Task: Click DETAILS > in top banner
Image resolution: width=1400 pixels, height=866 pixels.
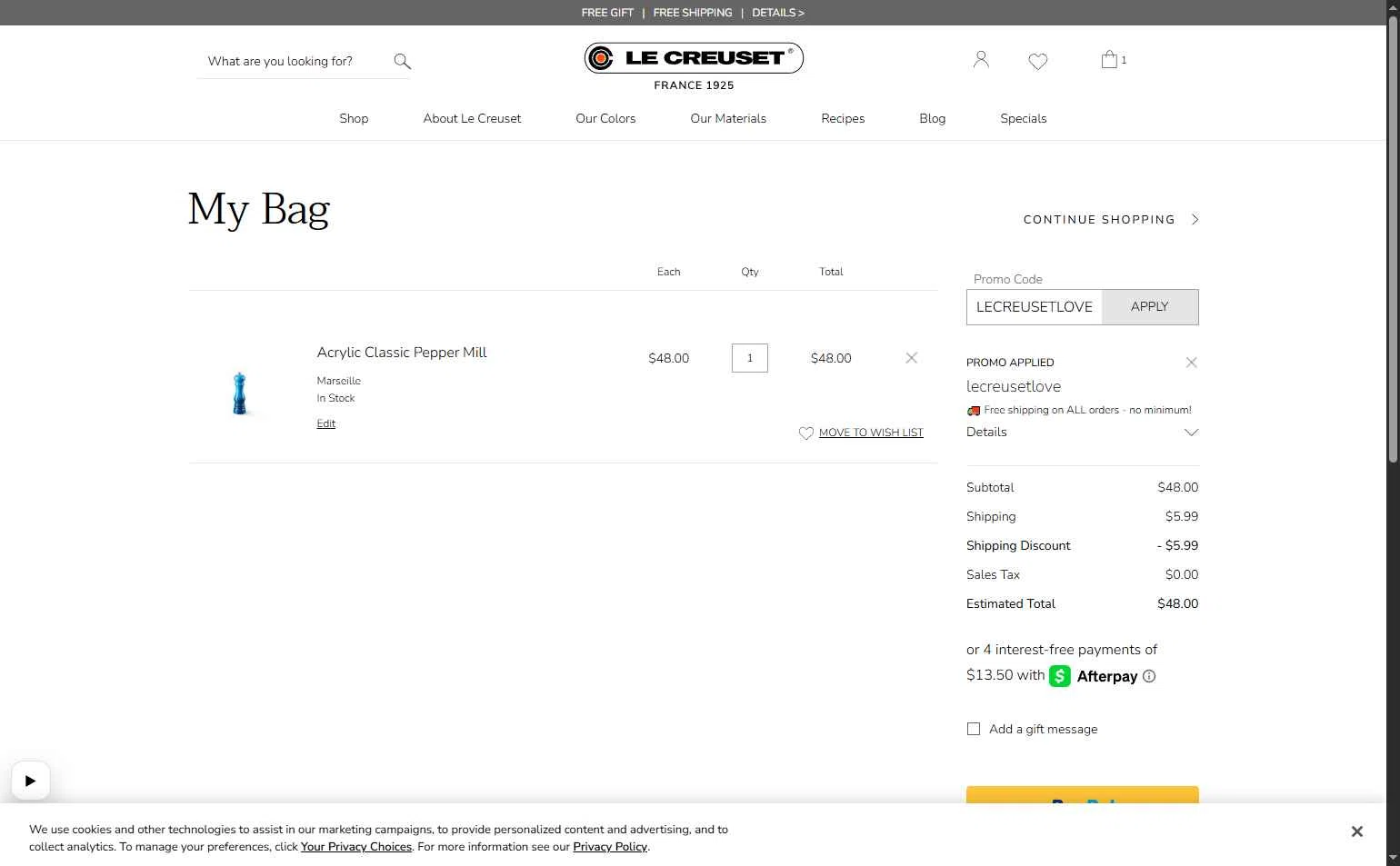Action: [x=778, y=13]
